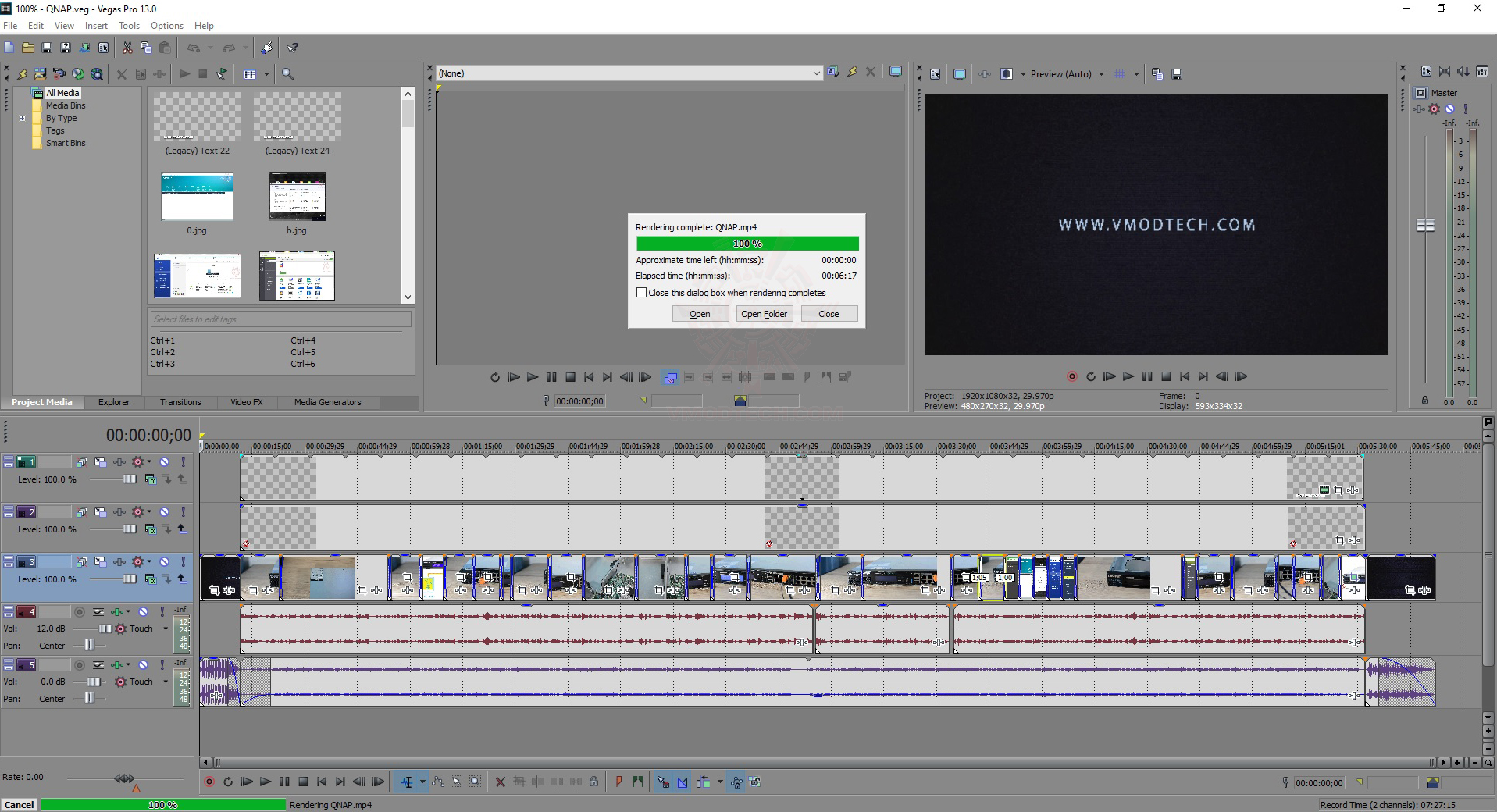Toggle interactive tutorials hand icon
Viewport: 1497px width, 812px height.
click(266, 48)
